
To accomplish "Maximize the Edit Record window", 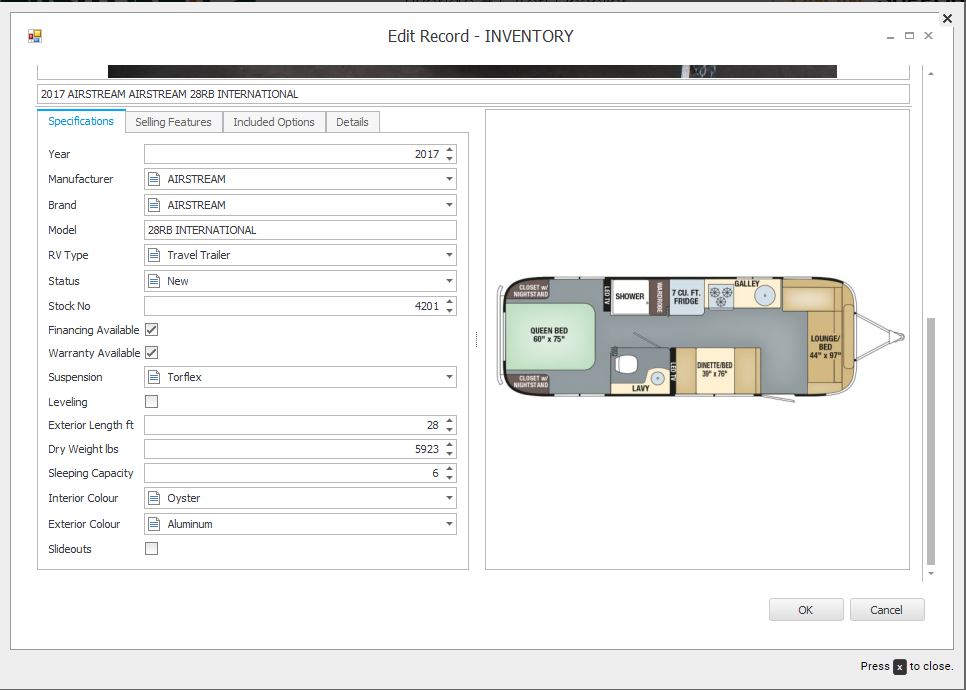I will click(909, 36).
